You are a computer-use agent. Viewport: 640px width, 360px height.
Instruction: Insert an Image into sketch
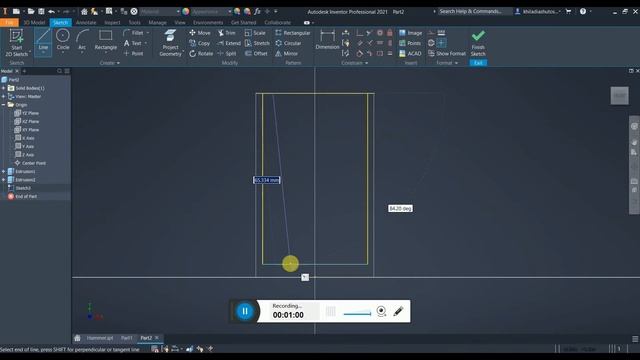point(411,33)
